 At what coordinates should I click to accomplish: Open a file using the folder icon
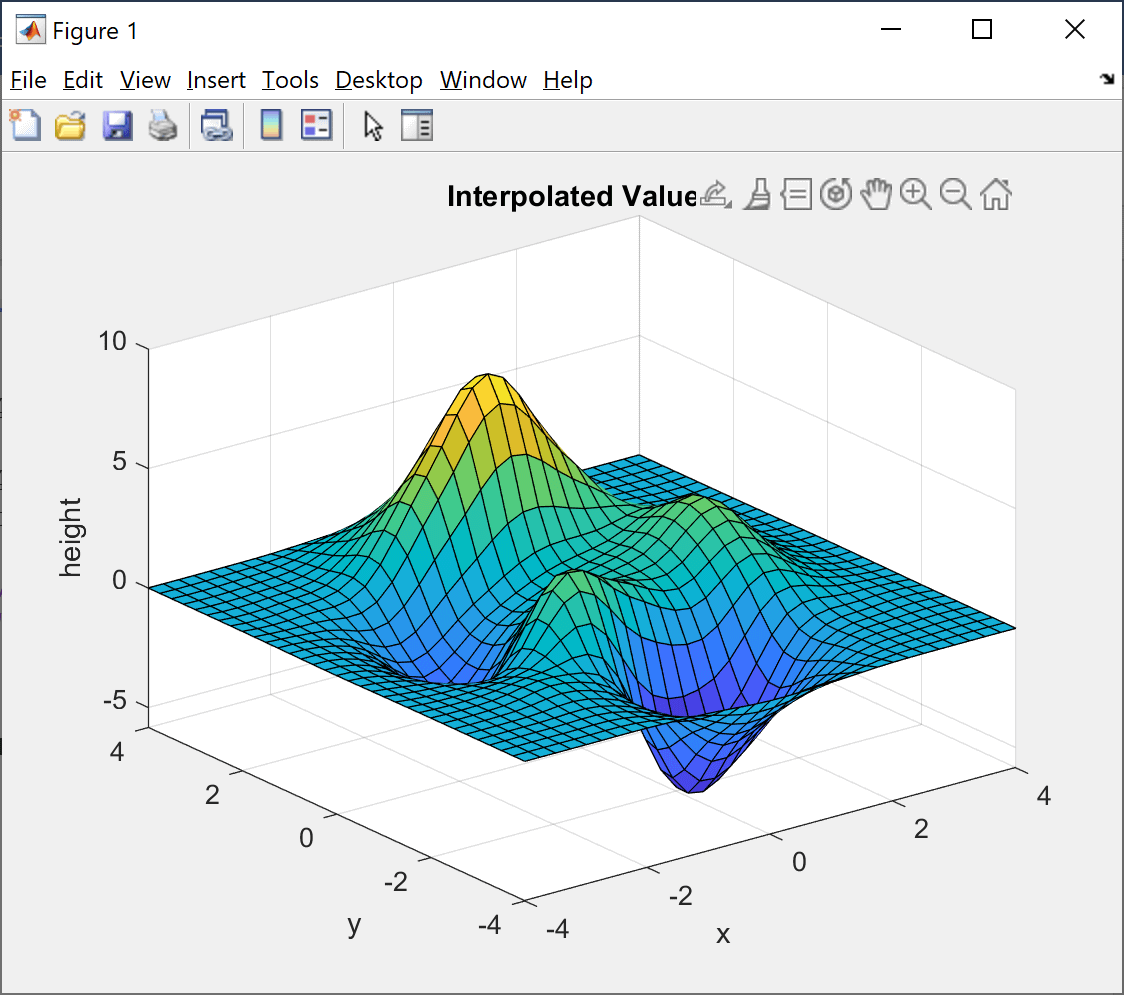coord(70,126)
